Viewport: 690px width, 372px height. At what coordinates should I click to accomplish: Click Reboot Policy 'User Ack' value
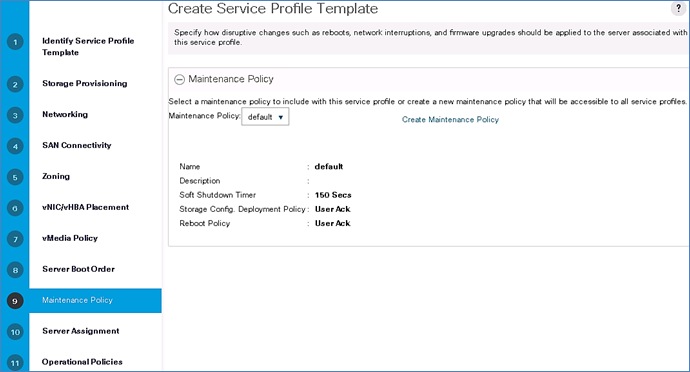[333, 223]
